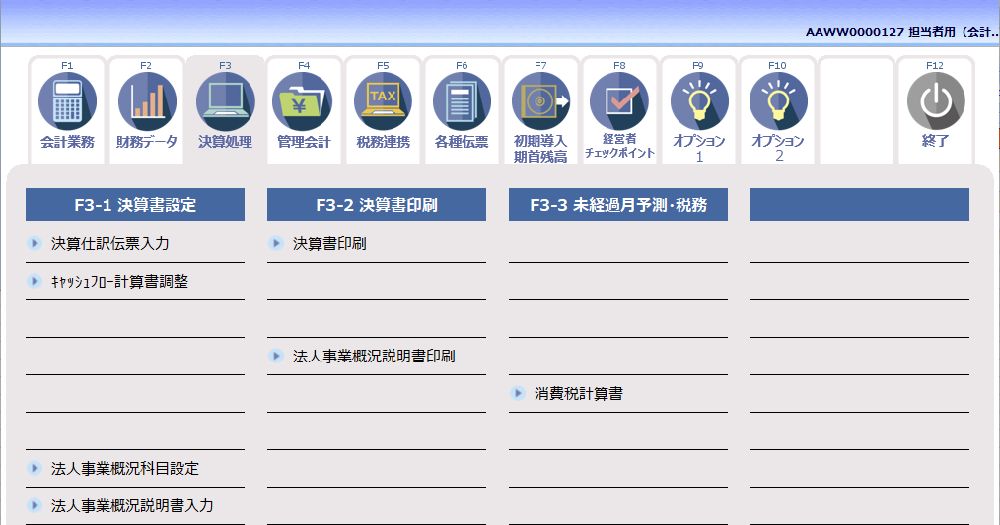Image resolution: width=1000 pixels, height=525 pixels.
Task: Open the F6 各種伝票 documents icon
Action: coord(462,101)
